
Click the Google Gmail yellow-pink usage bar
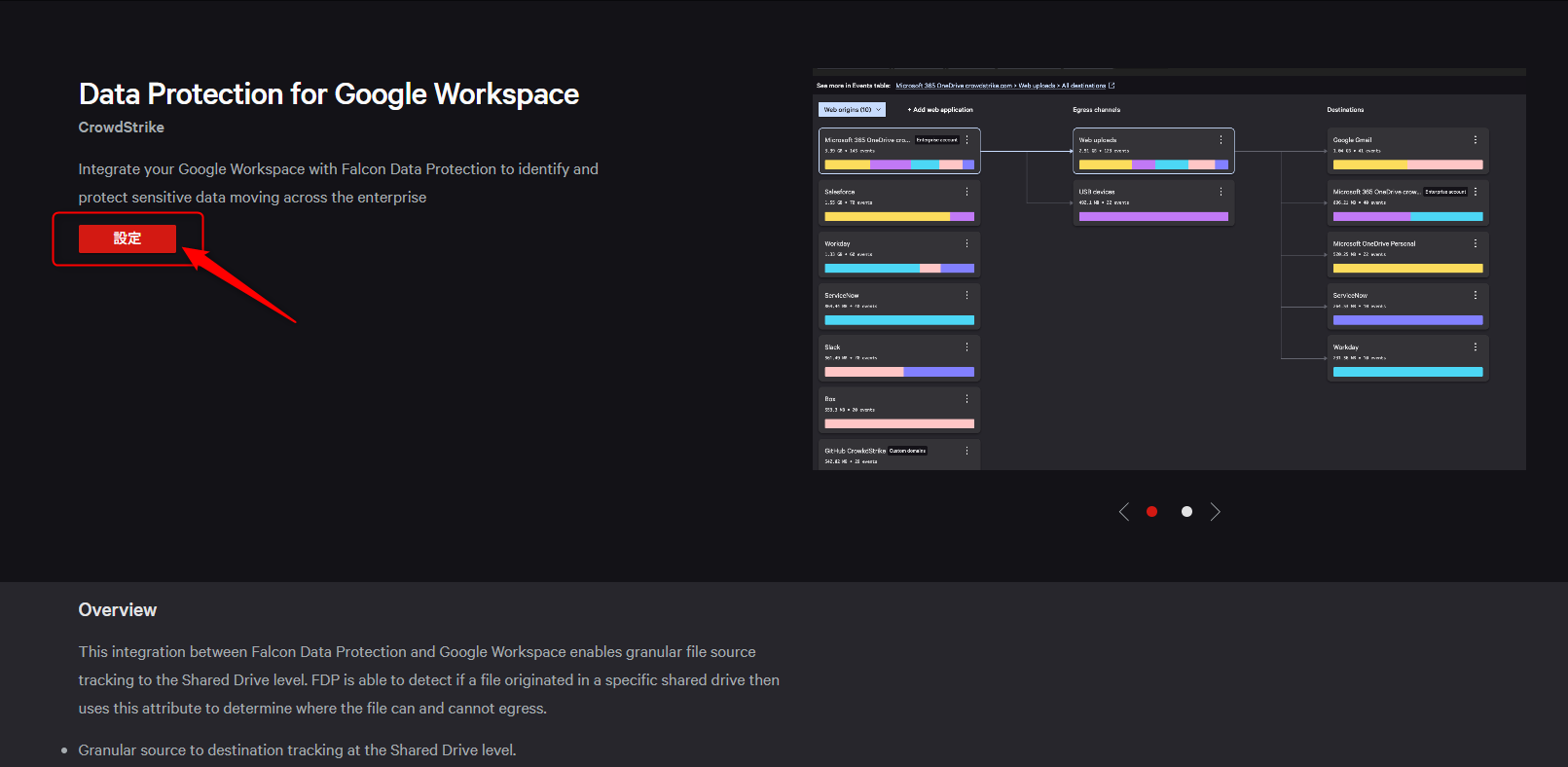click(x=1407, y=165)
